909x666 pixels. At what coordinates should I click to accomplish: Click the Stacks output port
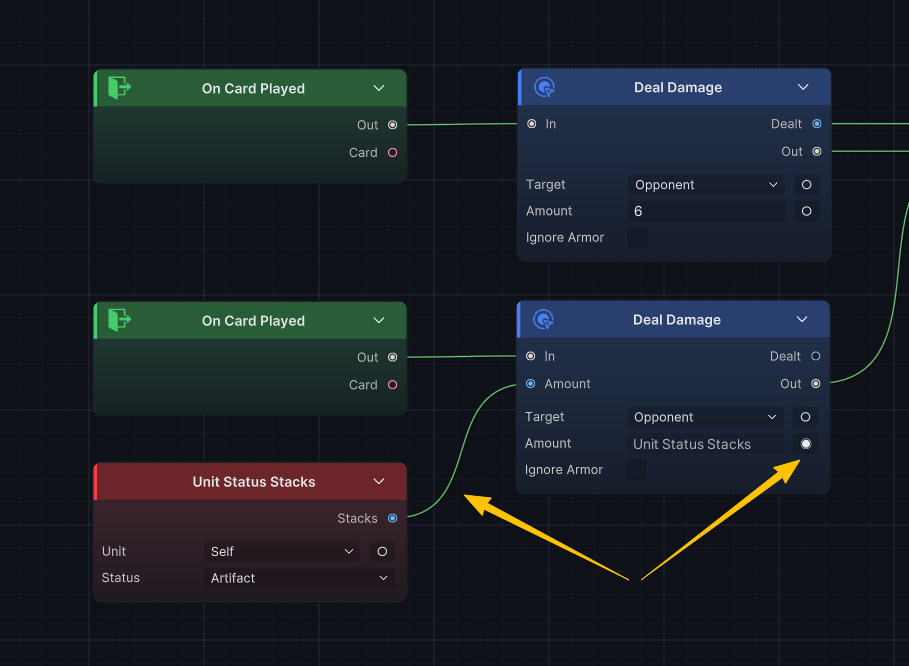[392, 518]
